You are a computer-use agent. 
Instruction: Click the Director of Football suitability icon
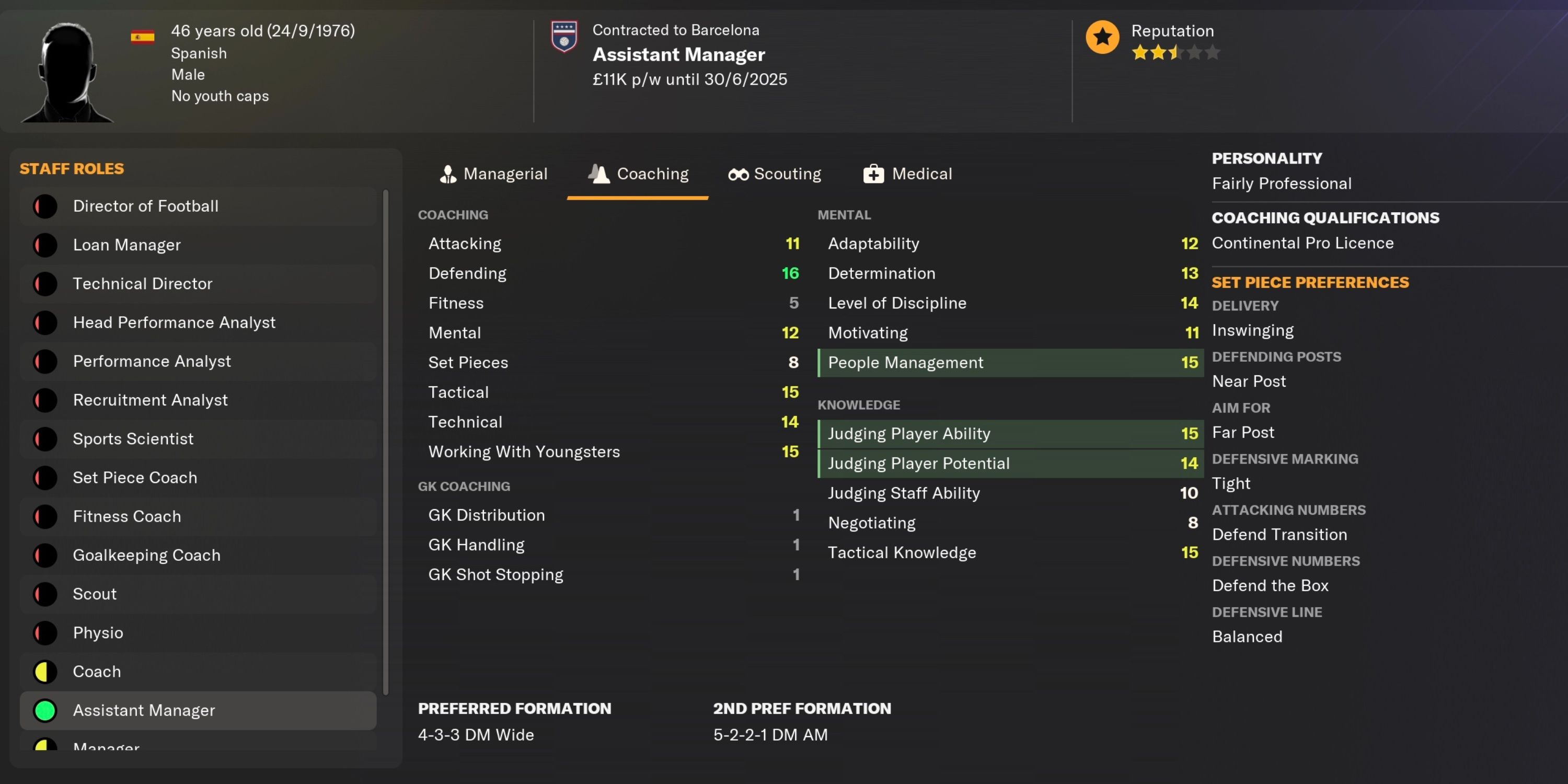pos(45,206)
